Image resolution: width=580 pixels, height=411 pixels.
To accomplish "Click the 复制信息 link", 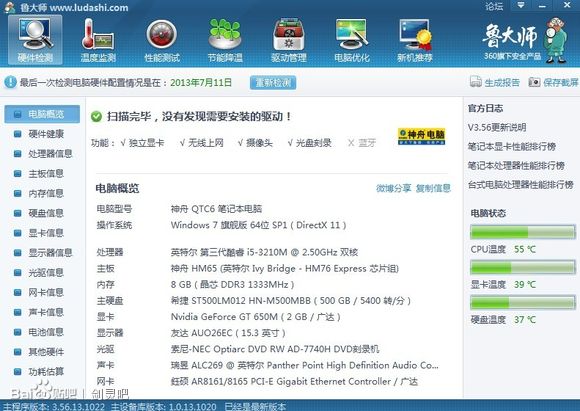I will click(x=433, y=188).
